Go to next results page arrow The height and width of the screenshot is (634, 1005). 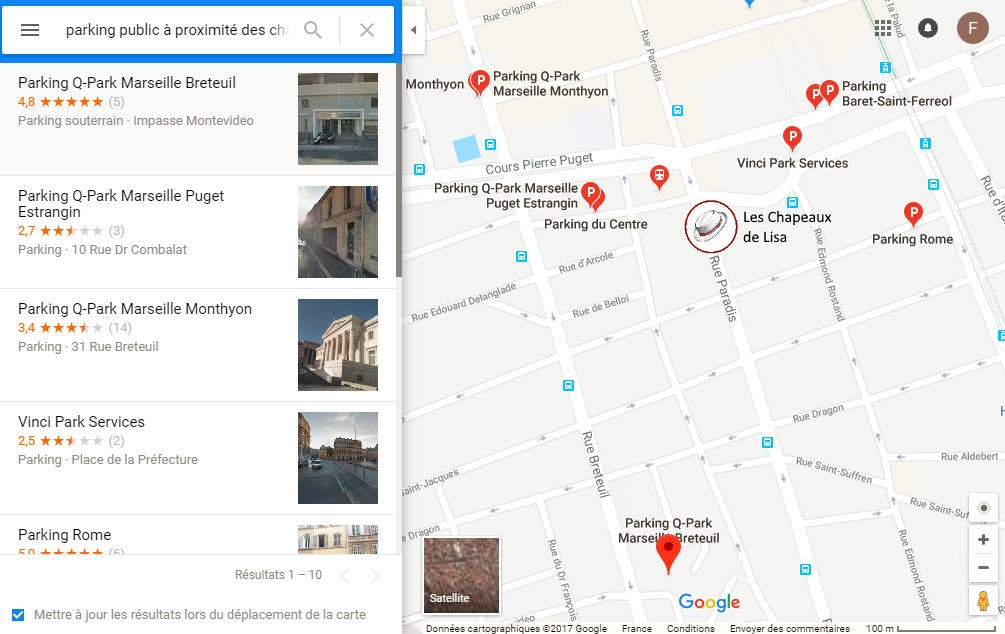click(x=375, y=576)
